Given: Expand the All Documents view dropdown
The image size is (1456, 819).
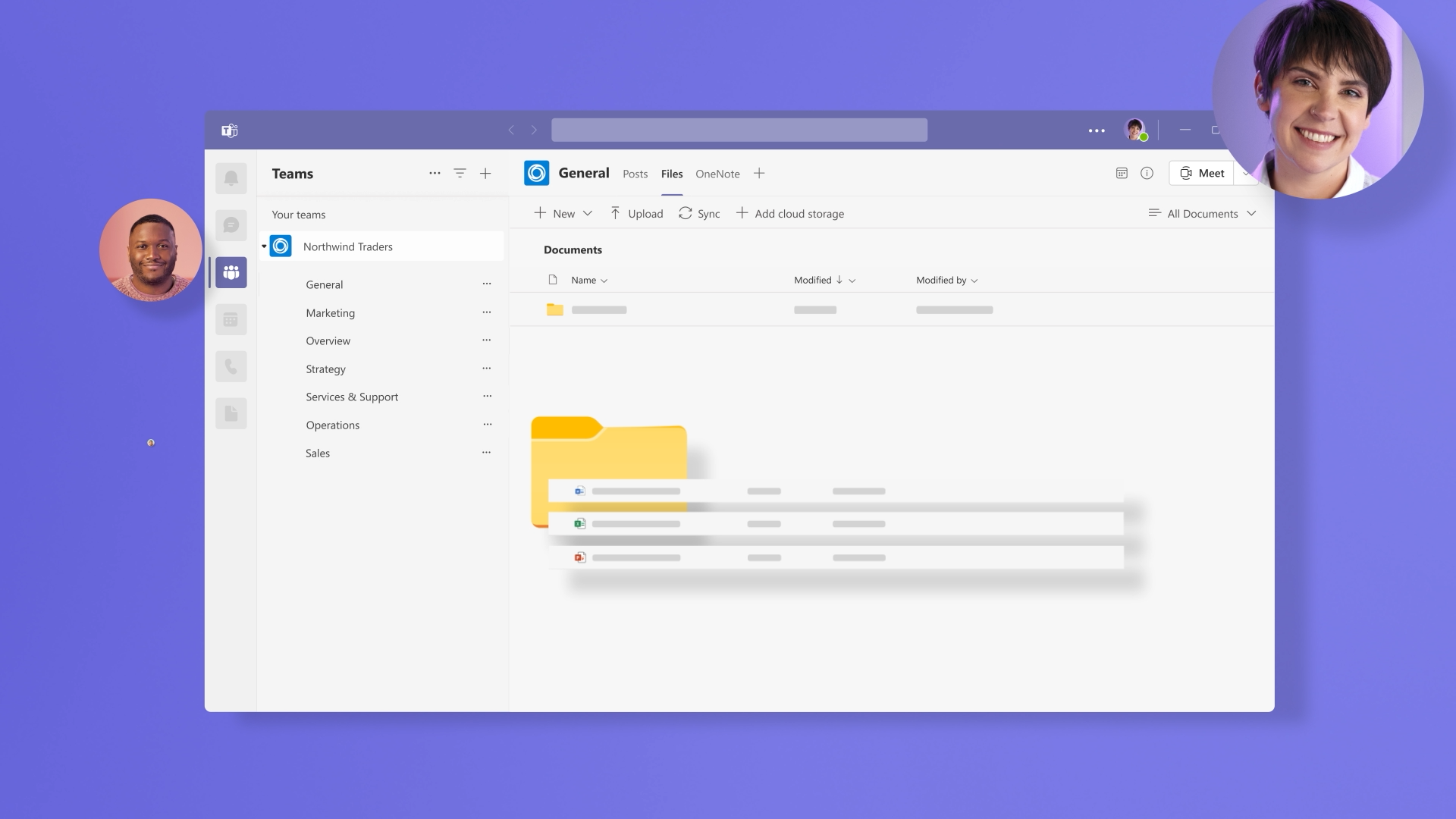Looking at the screenshot, I should 1203,214.
